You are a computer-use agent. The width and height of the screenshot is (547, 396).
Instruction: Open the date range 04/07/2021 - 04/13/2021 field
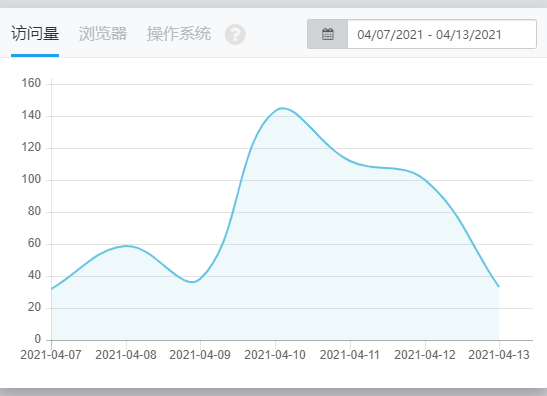[442, 34]
